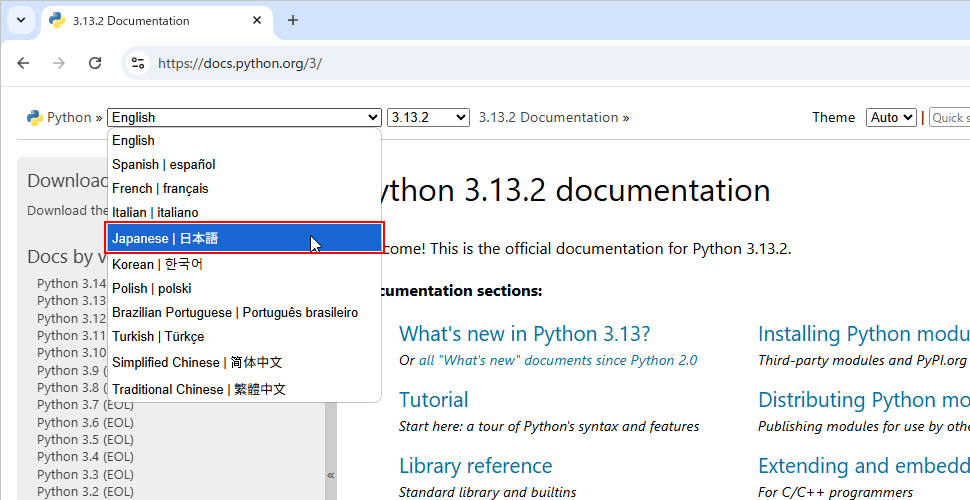The width and height of the screenshot is (970, 500).
Task: Click the Python logo in the breadcrumb
Action: [x=35, y=118]
